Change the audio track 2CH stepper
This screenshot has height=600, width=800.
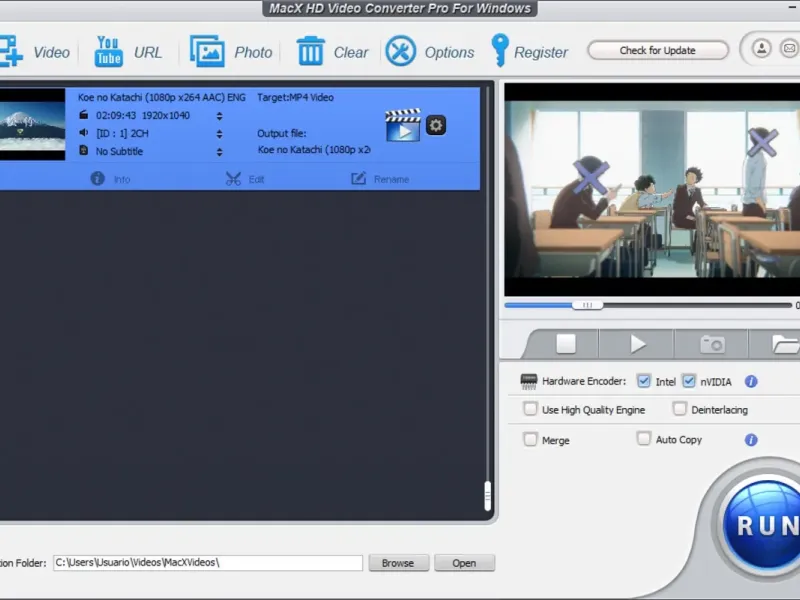pos(219,134)
